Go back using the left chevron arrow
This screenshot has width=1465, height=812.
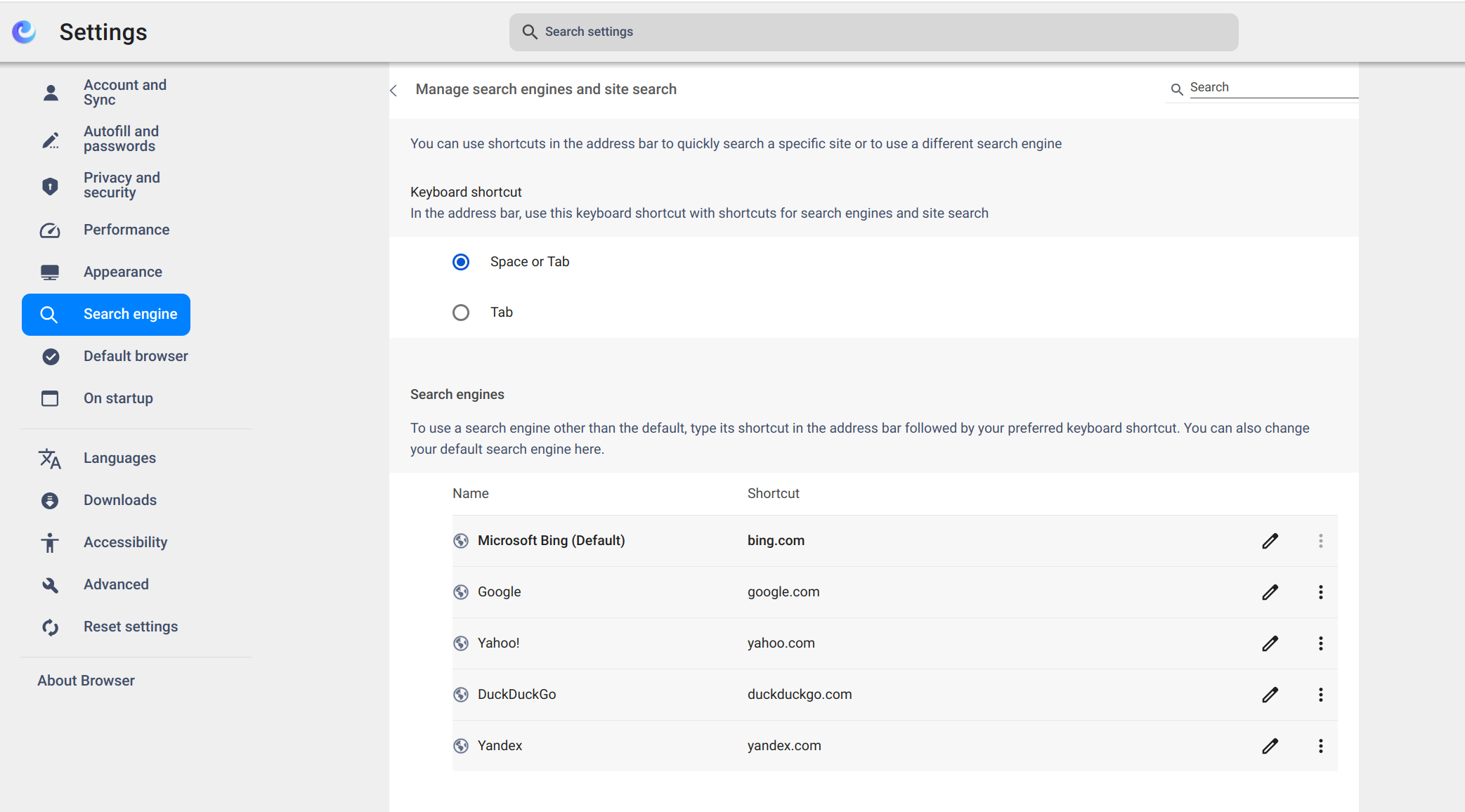[393, 90]
